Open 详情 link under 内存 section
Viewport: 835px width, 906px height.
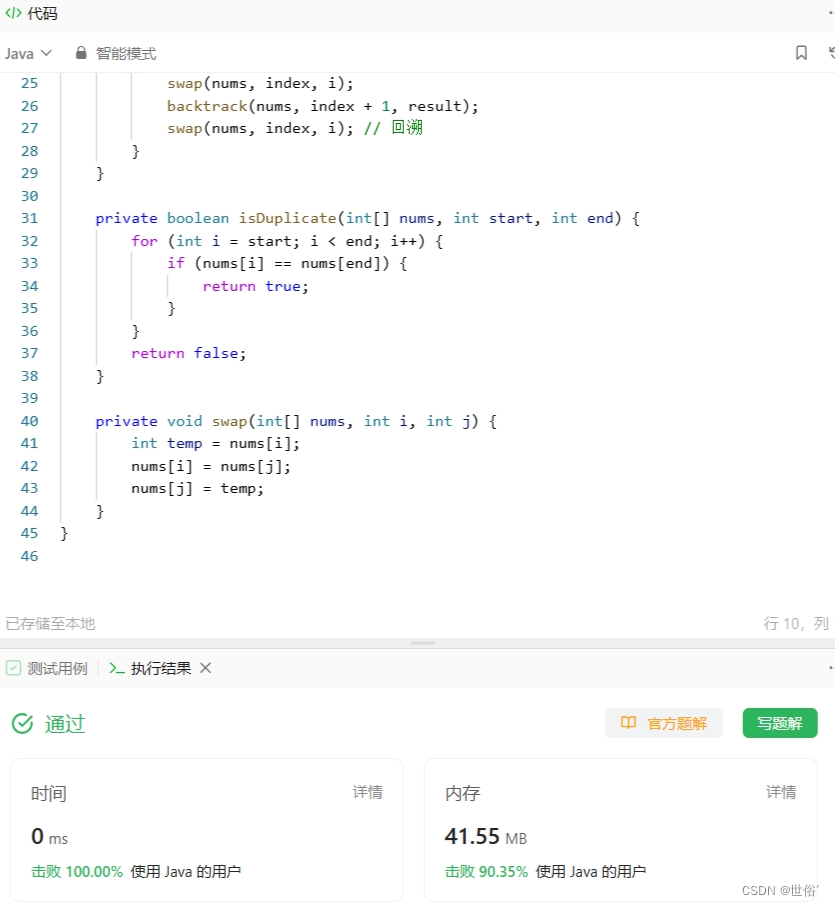click(x=781, y=792)
